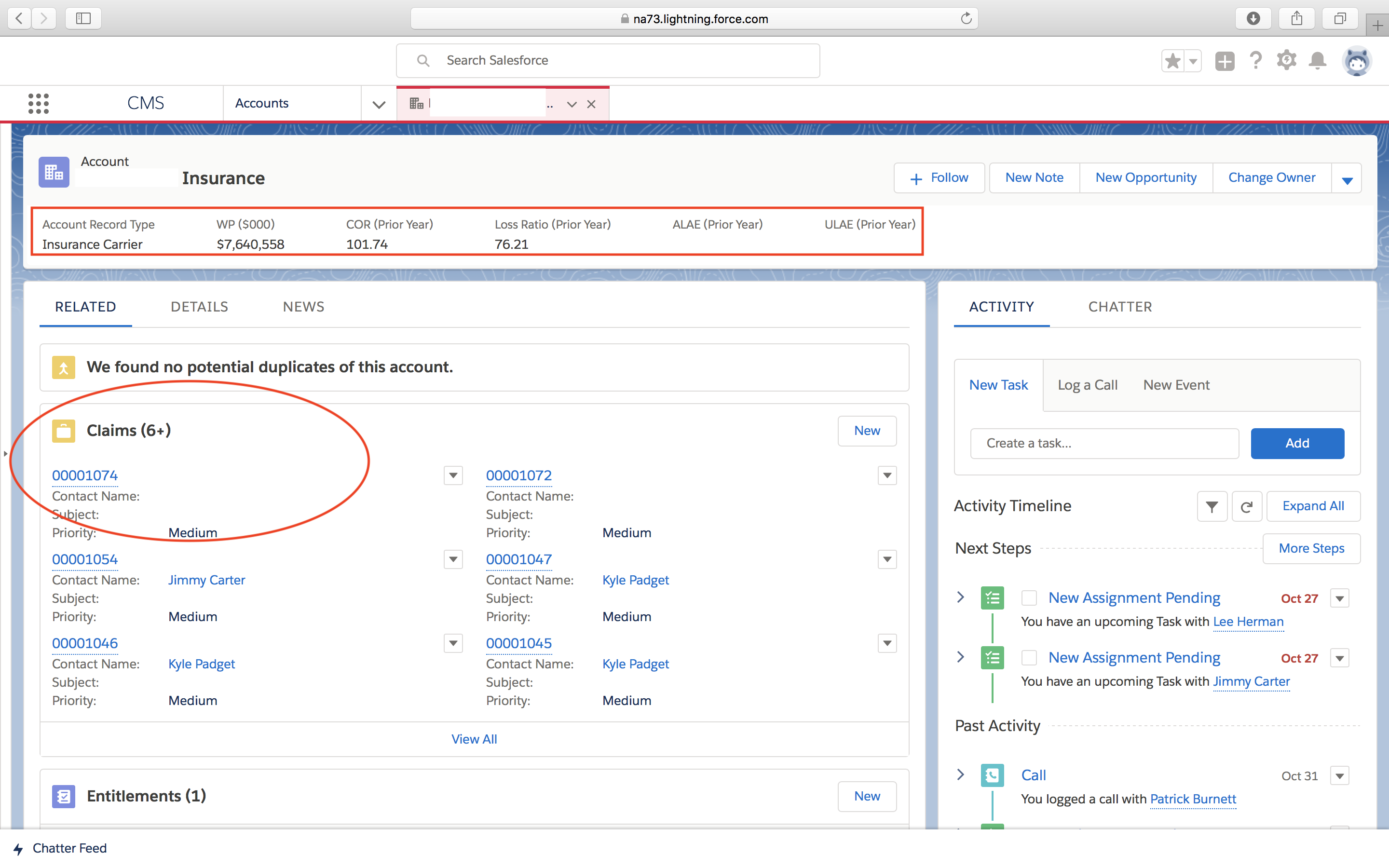
Task: Expand the Call past activity entry
Action: point(961,774)
